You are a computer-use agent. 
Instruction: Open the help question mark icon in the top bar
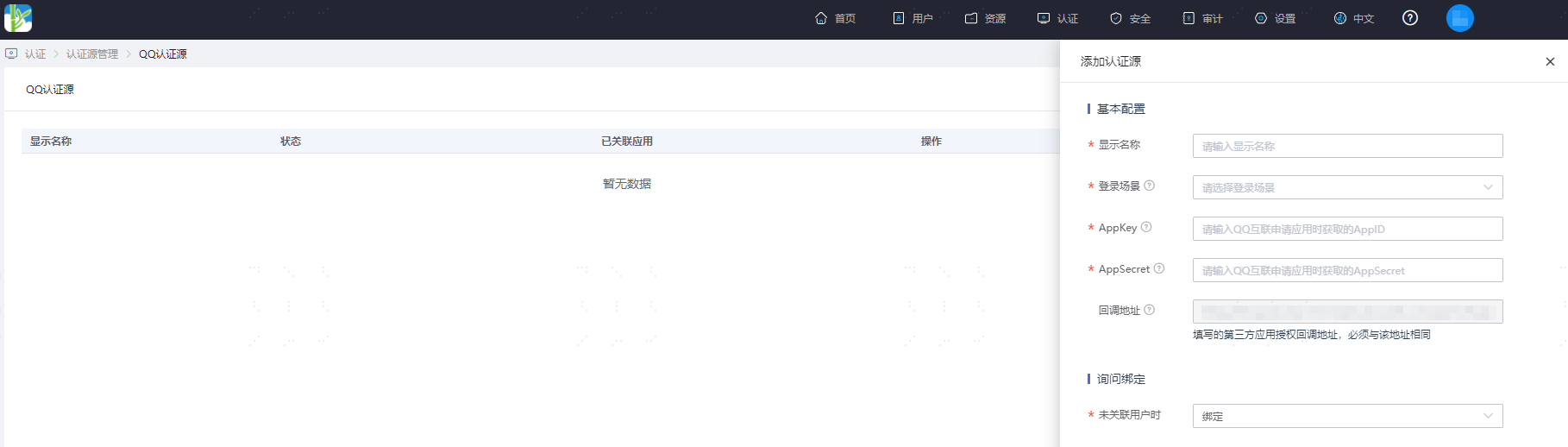(1410, 18)
